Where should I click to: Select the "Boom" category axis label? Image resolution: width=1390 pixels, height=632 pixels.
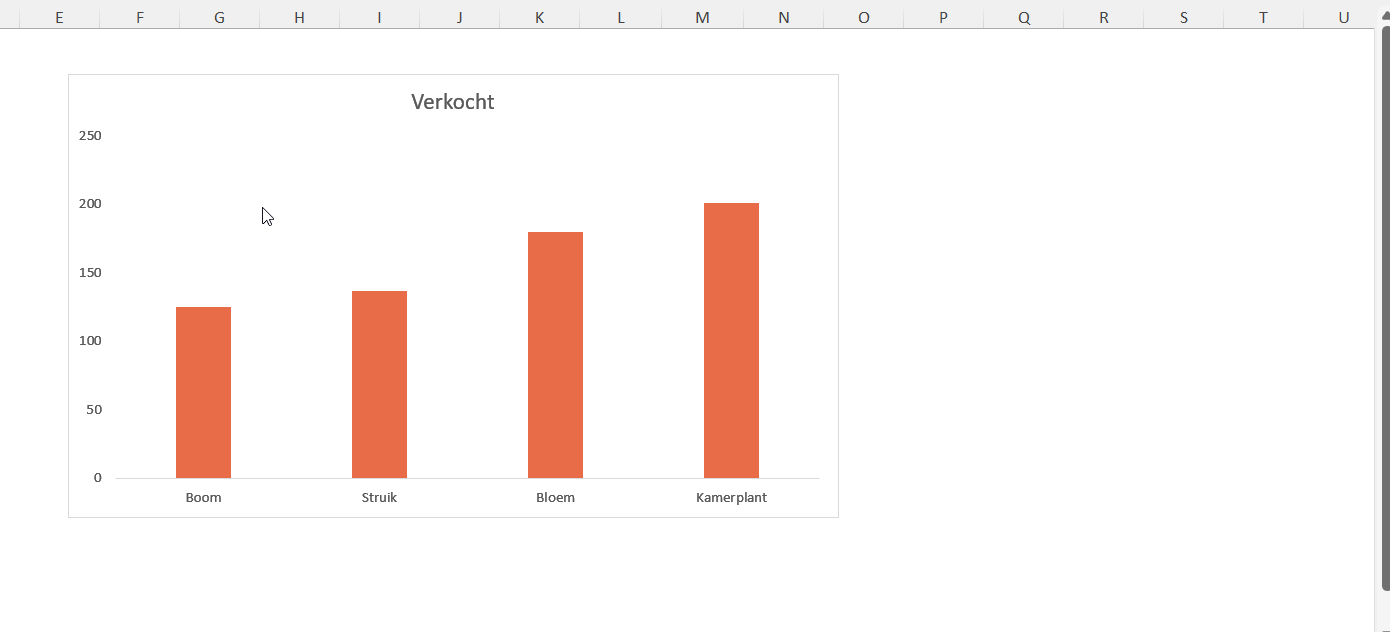[203, 497]
